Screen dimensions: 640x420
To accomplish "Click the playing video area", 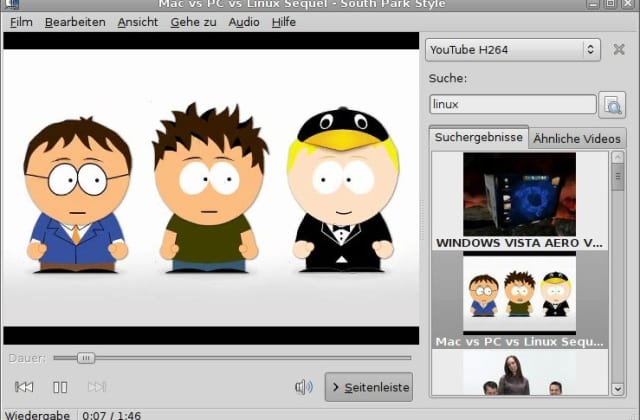I will (x=211, y=188).
